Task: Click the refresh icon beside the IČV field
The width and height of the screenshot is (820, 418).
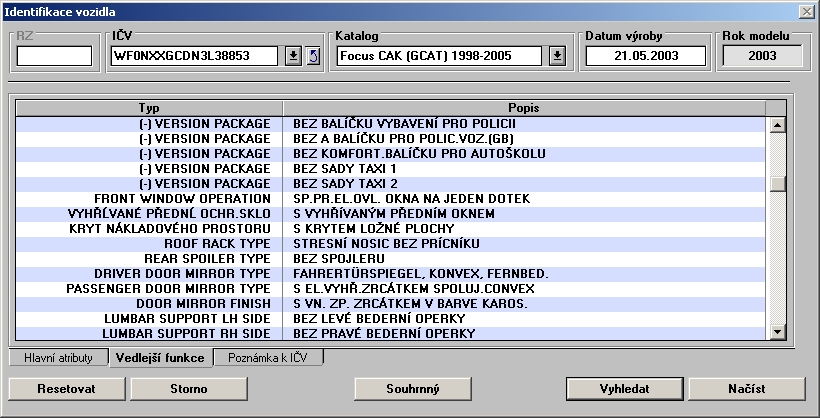Action: [x=312, y=55]
